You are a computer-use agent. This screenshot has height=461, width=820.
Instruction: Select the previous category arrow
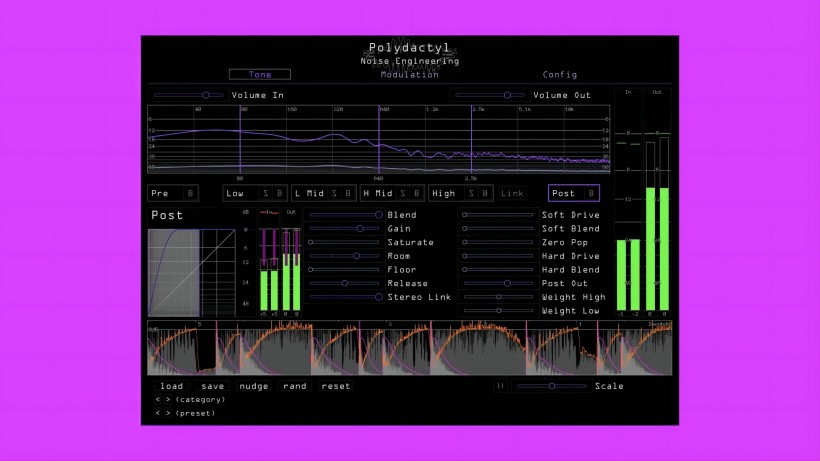click(157, 400)
